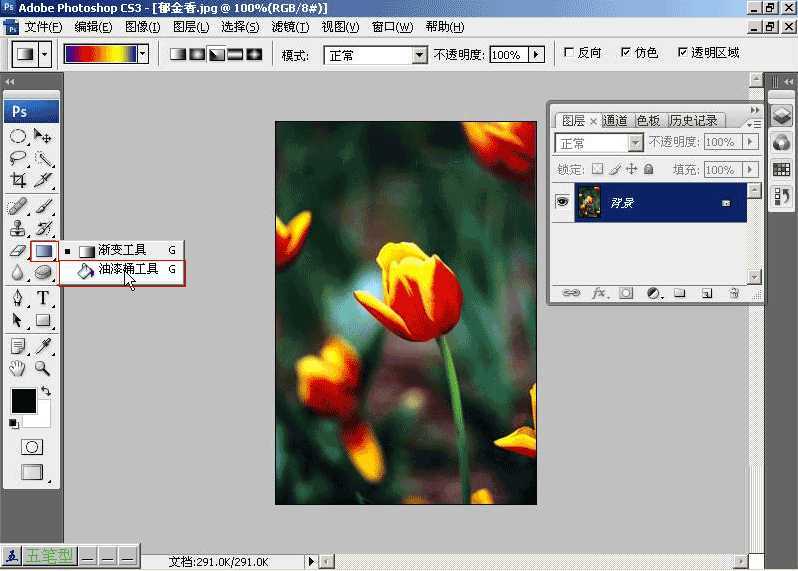
Task: Uncheck the 仿色 (Dither) checkbox
Action: click(x=626, y=53)
